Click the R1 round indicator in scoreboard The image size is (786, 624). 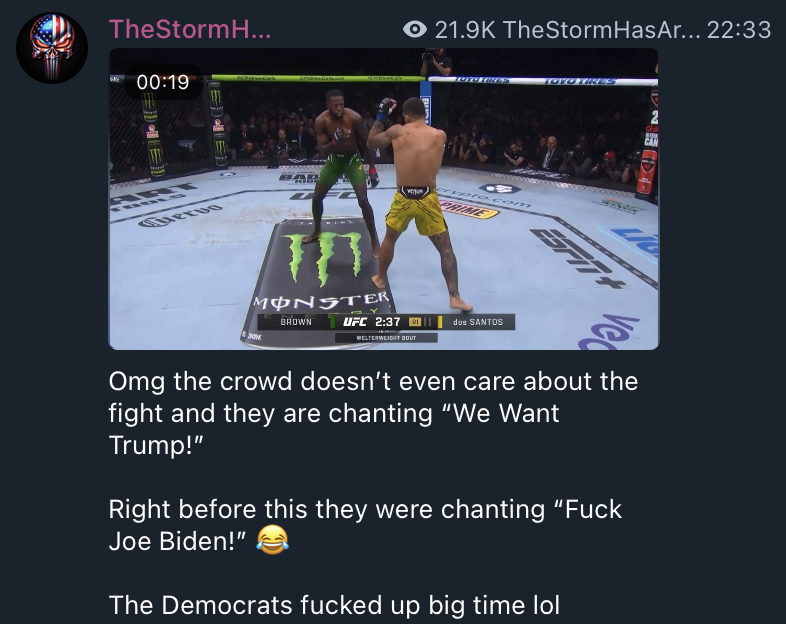point(415,322)
